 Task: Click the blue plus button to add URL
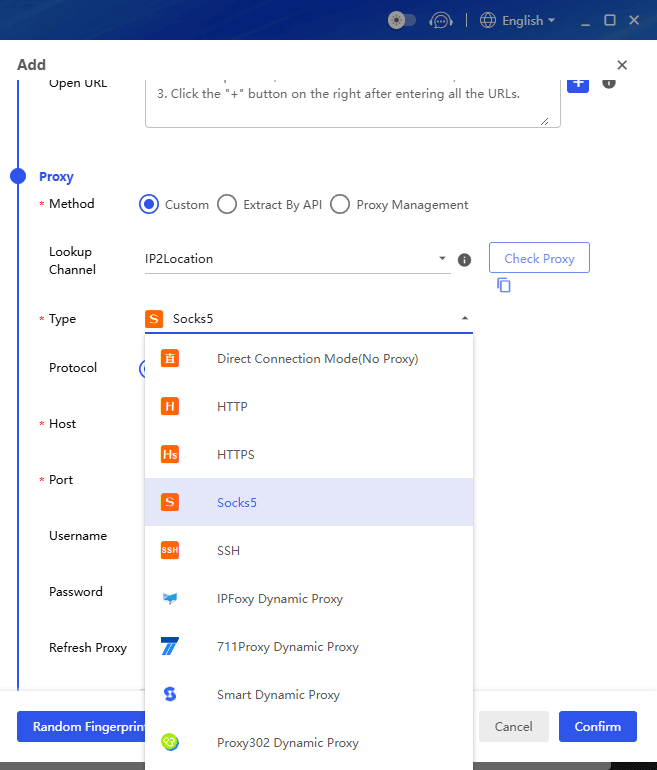[578, 83]
